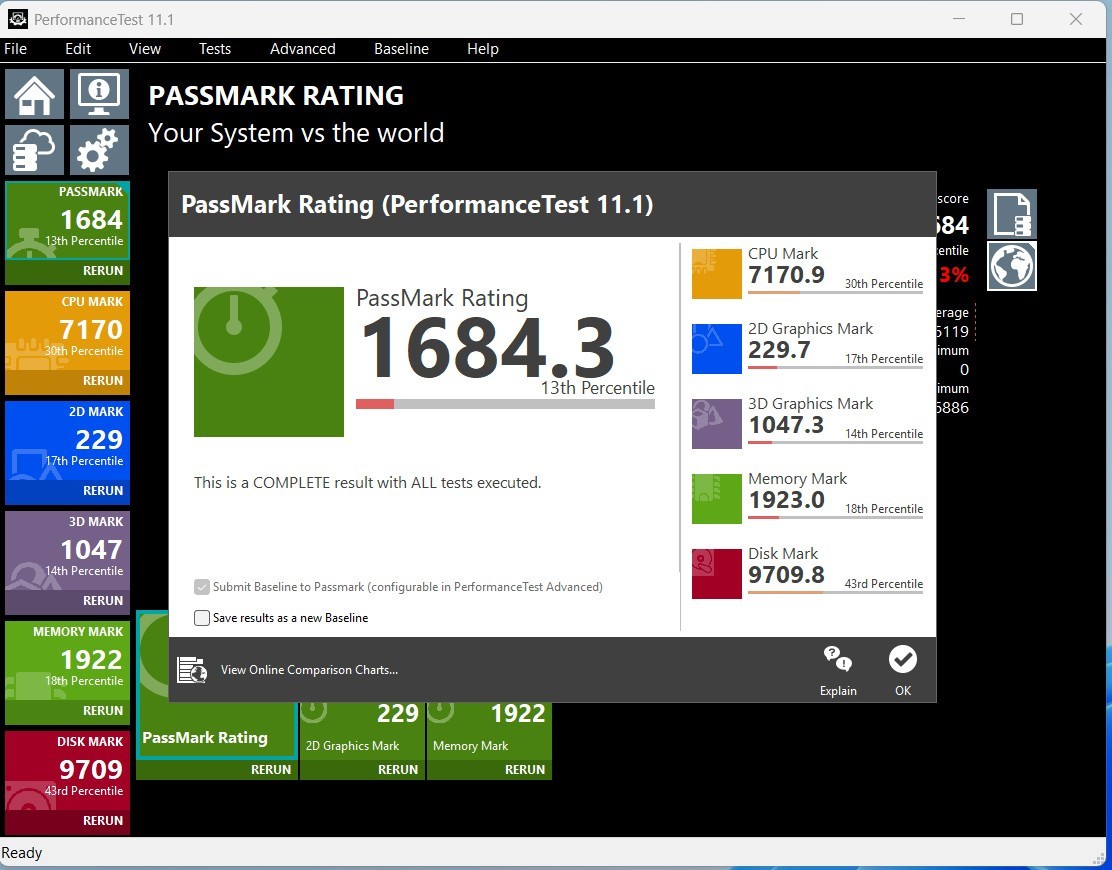Select the bottom 2D Graphics Mark 229 tile

[x=362, y=730]
